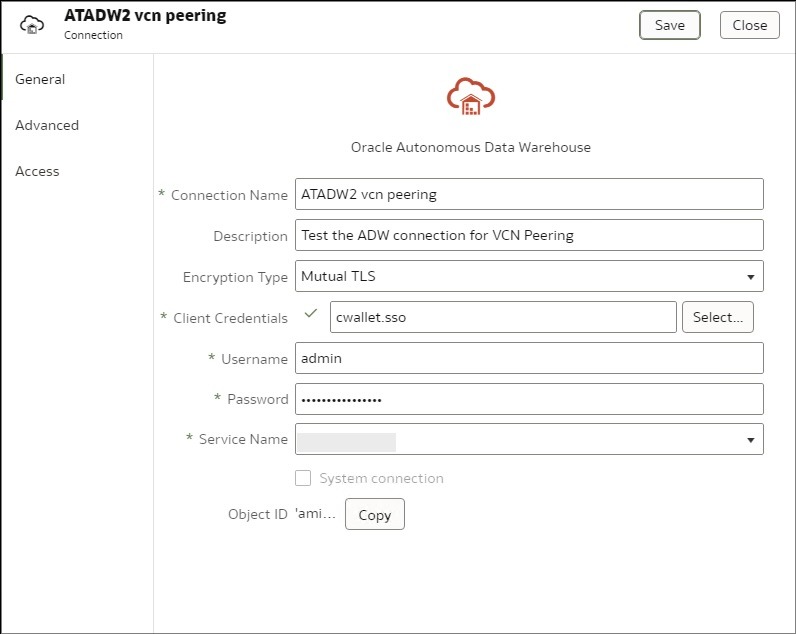Toggle the System connection checkbox
The width and height of the screenshot is (796, 634).
tap(303, 478)
